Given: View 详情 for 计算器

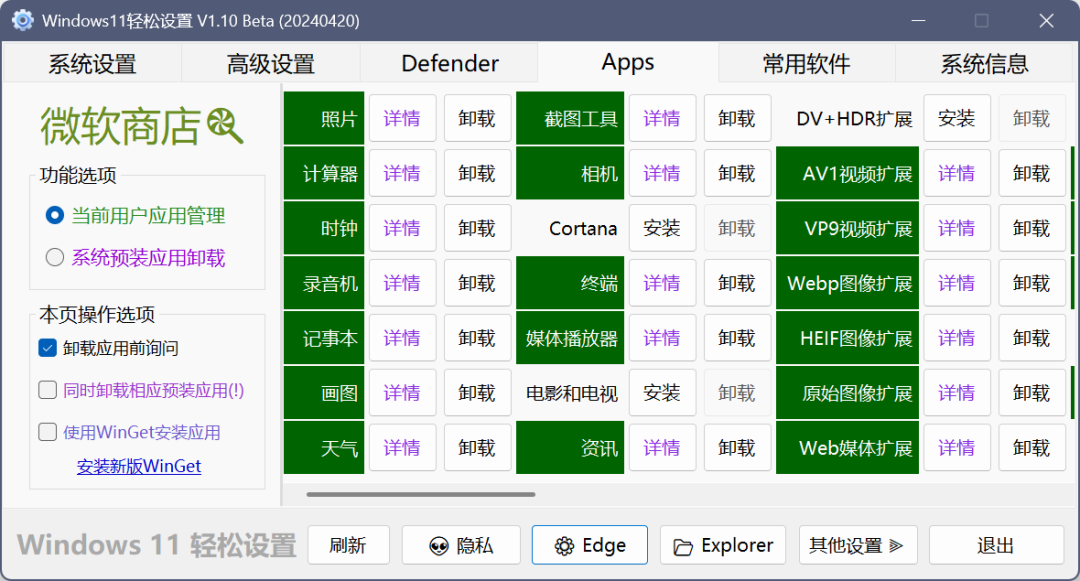Looking at the screenshot, I should click(402, 173).
